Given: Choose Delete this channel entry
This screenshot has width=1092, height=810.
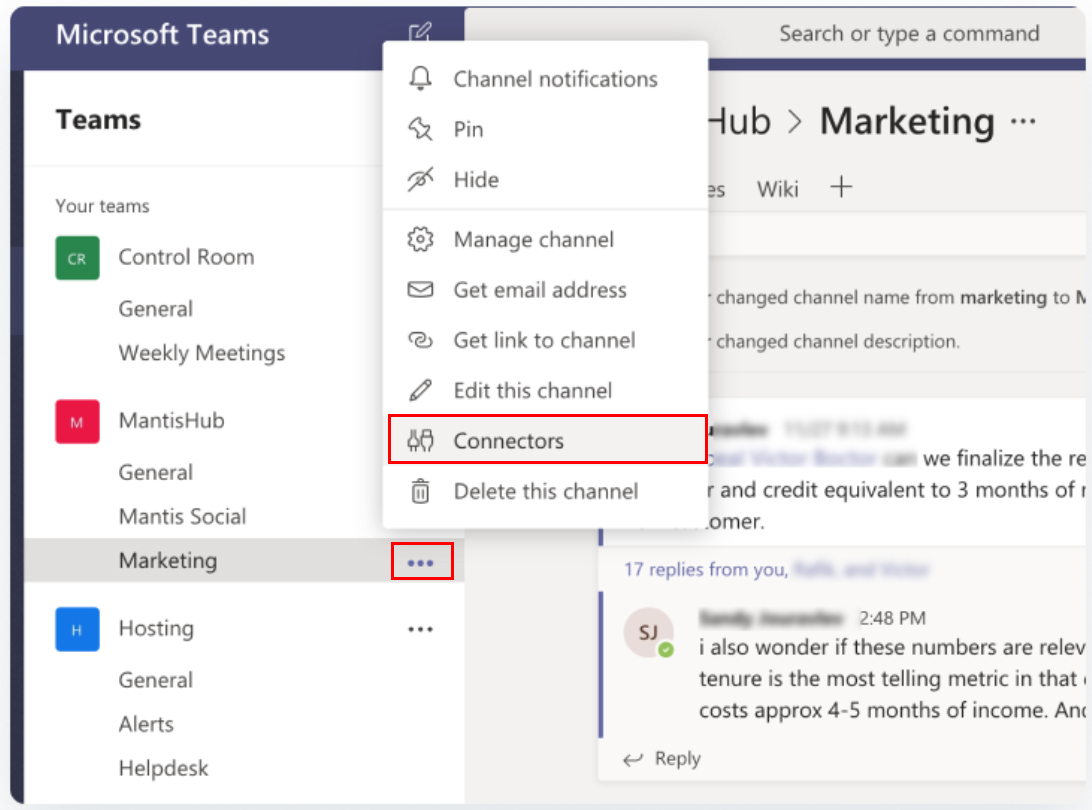Looking at the screenshot, I should [545, 491].
